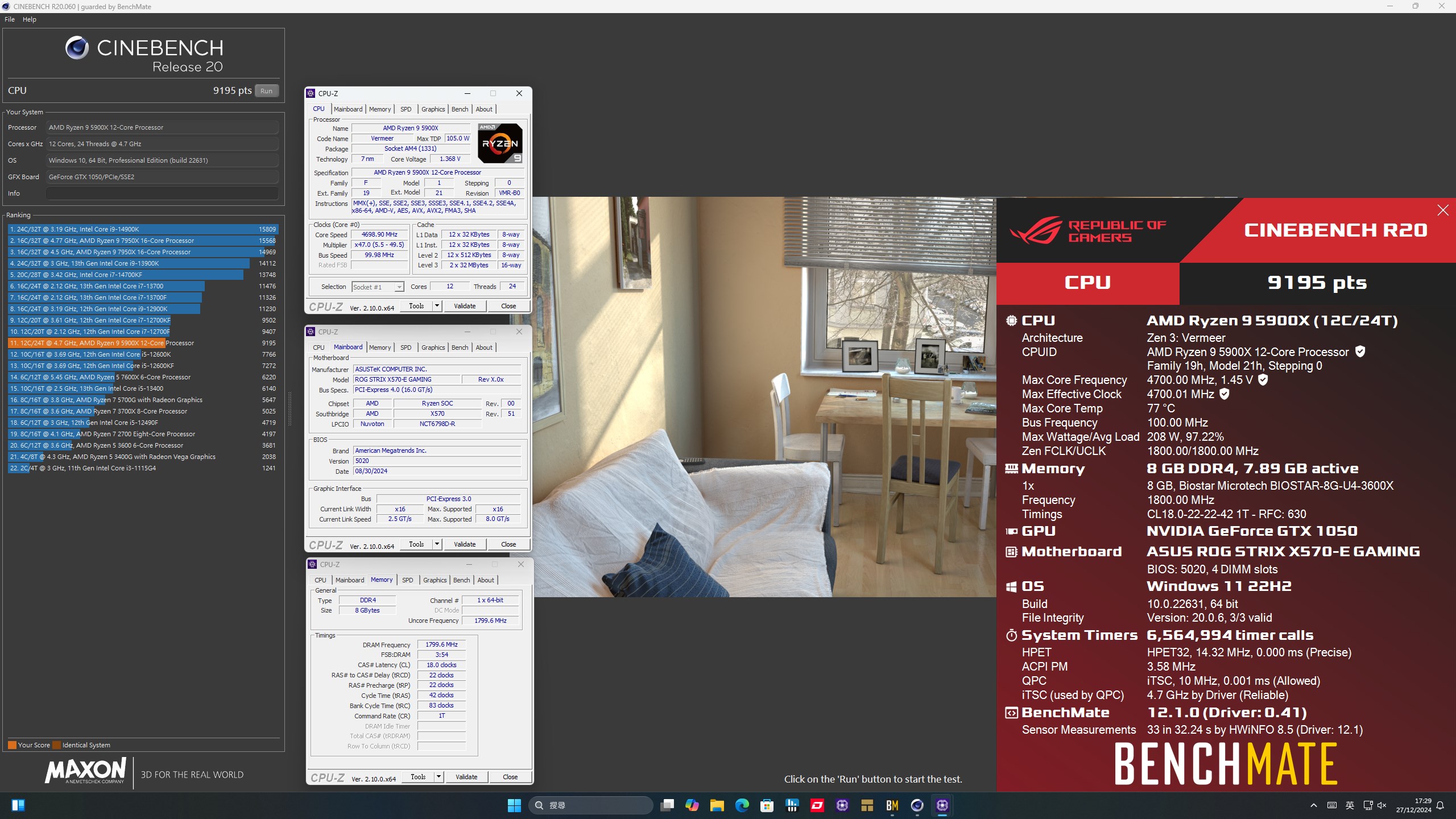Select ranking row Intel Core i9-14900K
The width and height of the screenshot is (1456, 819).
pos(142,229)
